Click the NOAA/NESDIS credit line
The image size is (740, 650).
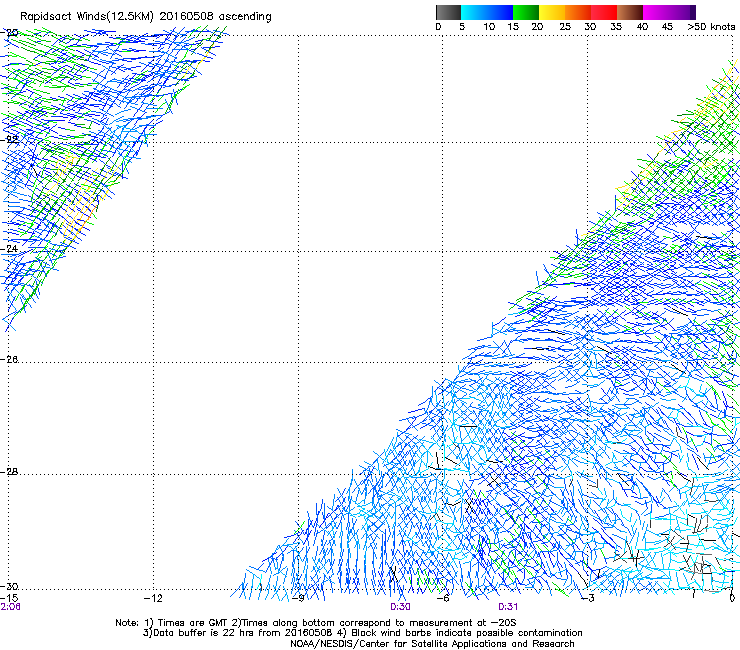tap(432, 644)
